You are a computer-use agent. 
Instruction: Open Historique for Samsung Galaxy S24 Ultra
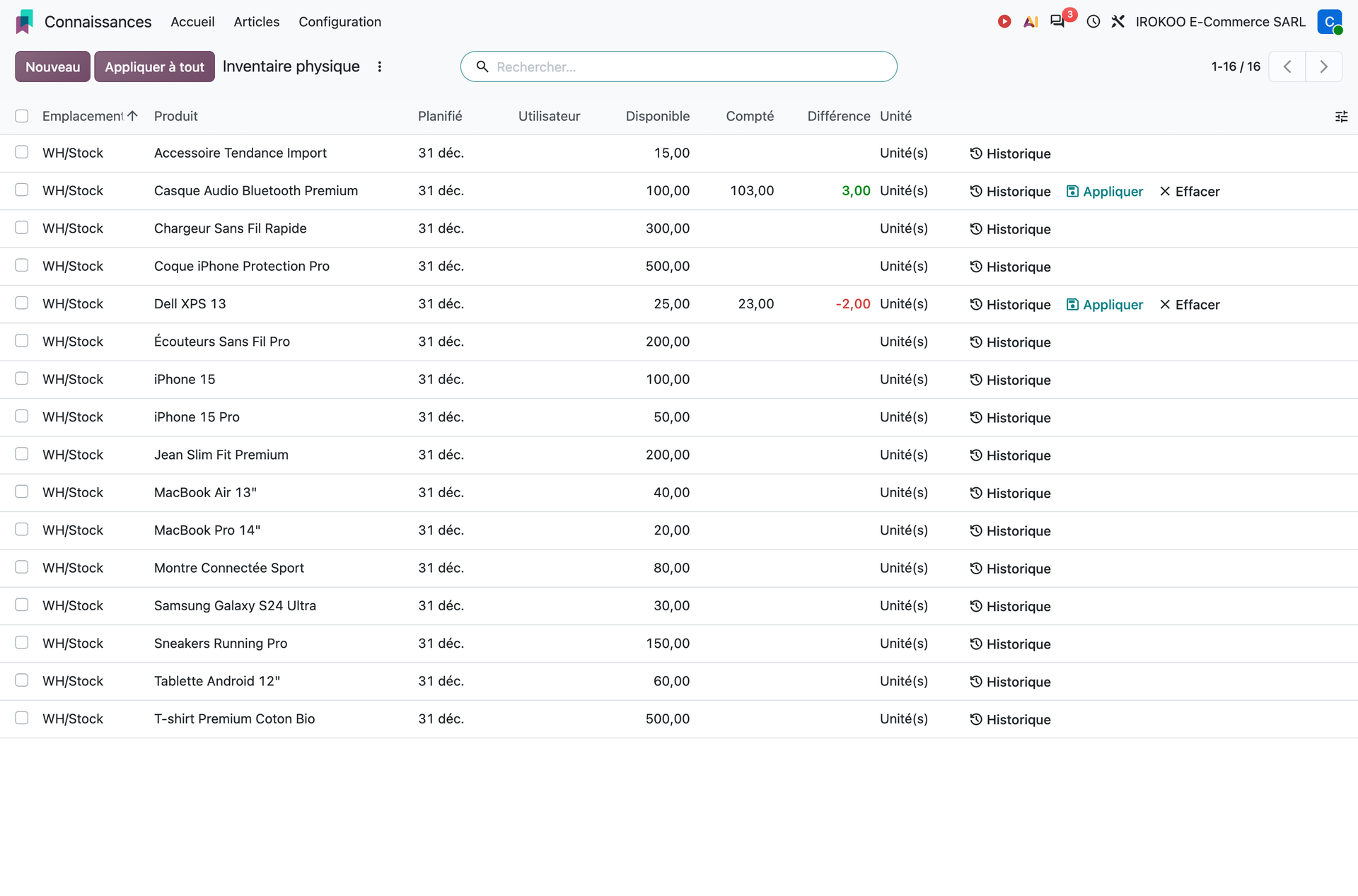point(1010,607)
